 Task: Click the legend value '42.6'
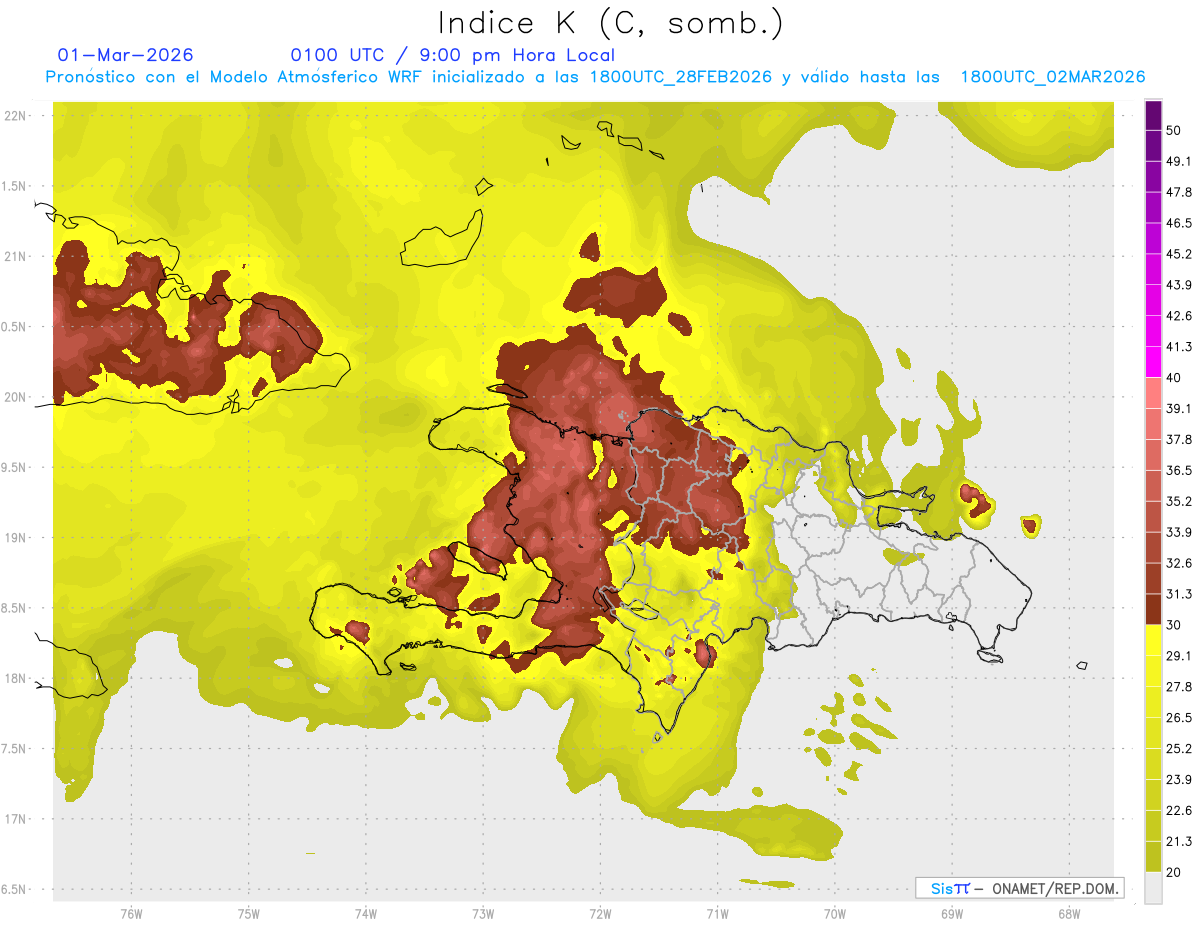pos(1179,316)
